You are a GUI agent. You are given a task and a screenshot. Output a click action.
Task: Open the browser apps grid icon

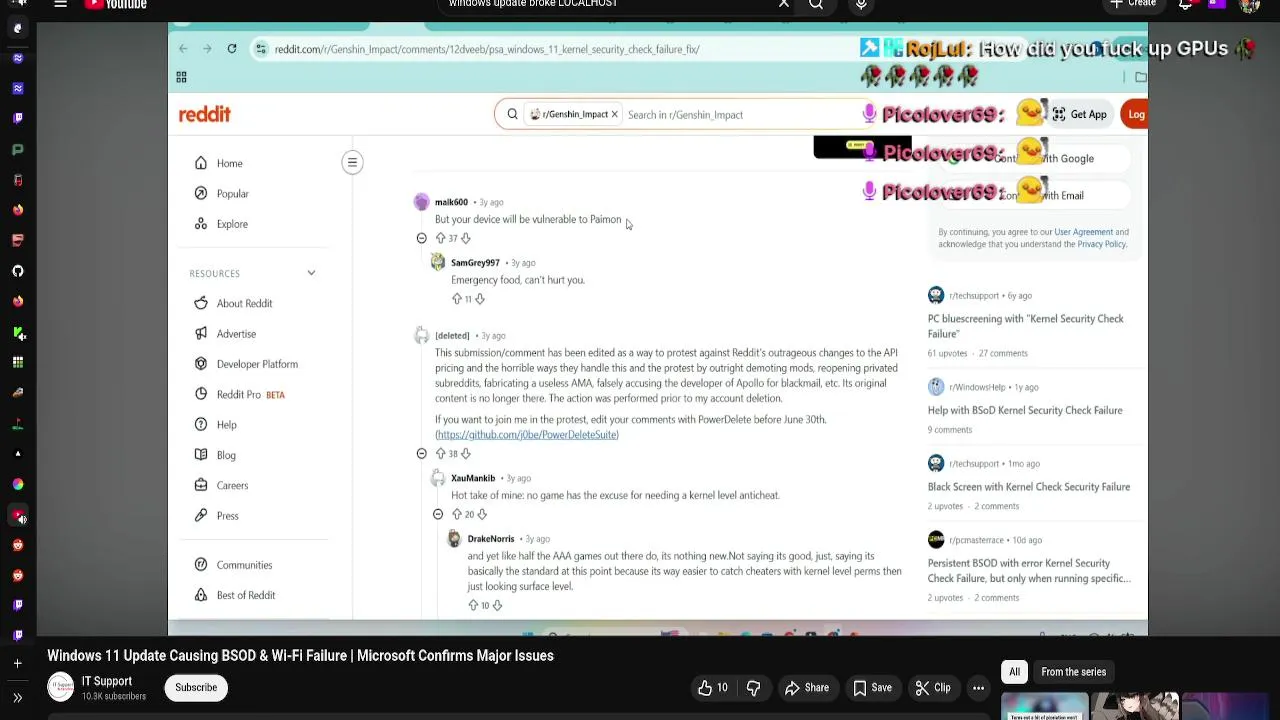pyautogui.click(x=181, y=77)
